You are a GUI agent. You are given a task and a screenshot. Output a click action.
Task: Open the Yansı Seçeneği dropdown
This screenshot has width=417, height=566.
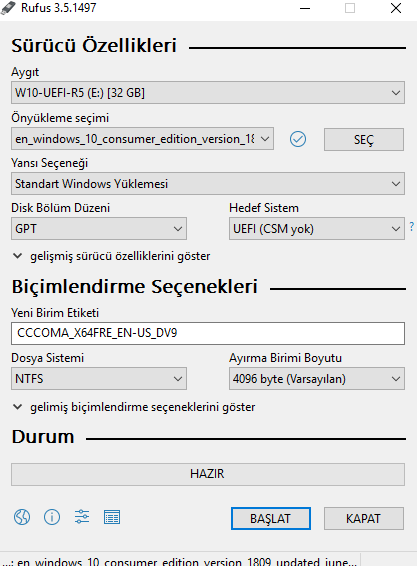[x=208, y=184]
